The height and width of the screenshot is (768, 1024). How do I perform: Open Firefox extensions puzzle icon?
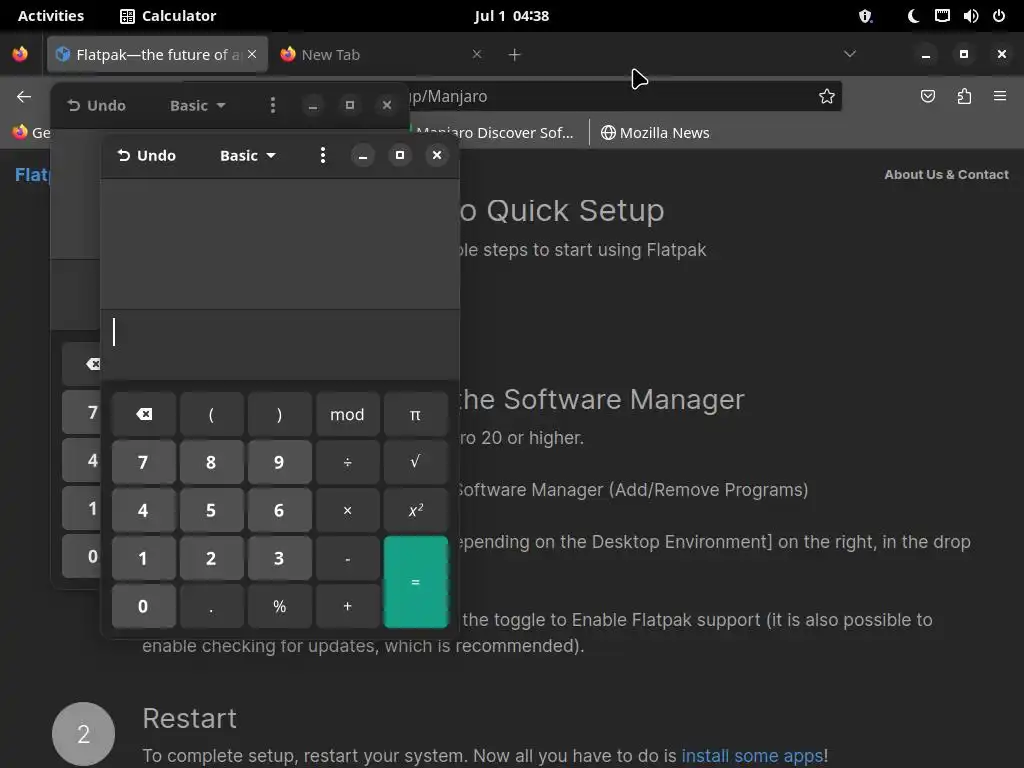965,97
